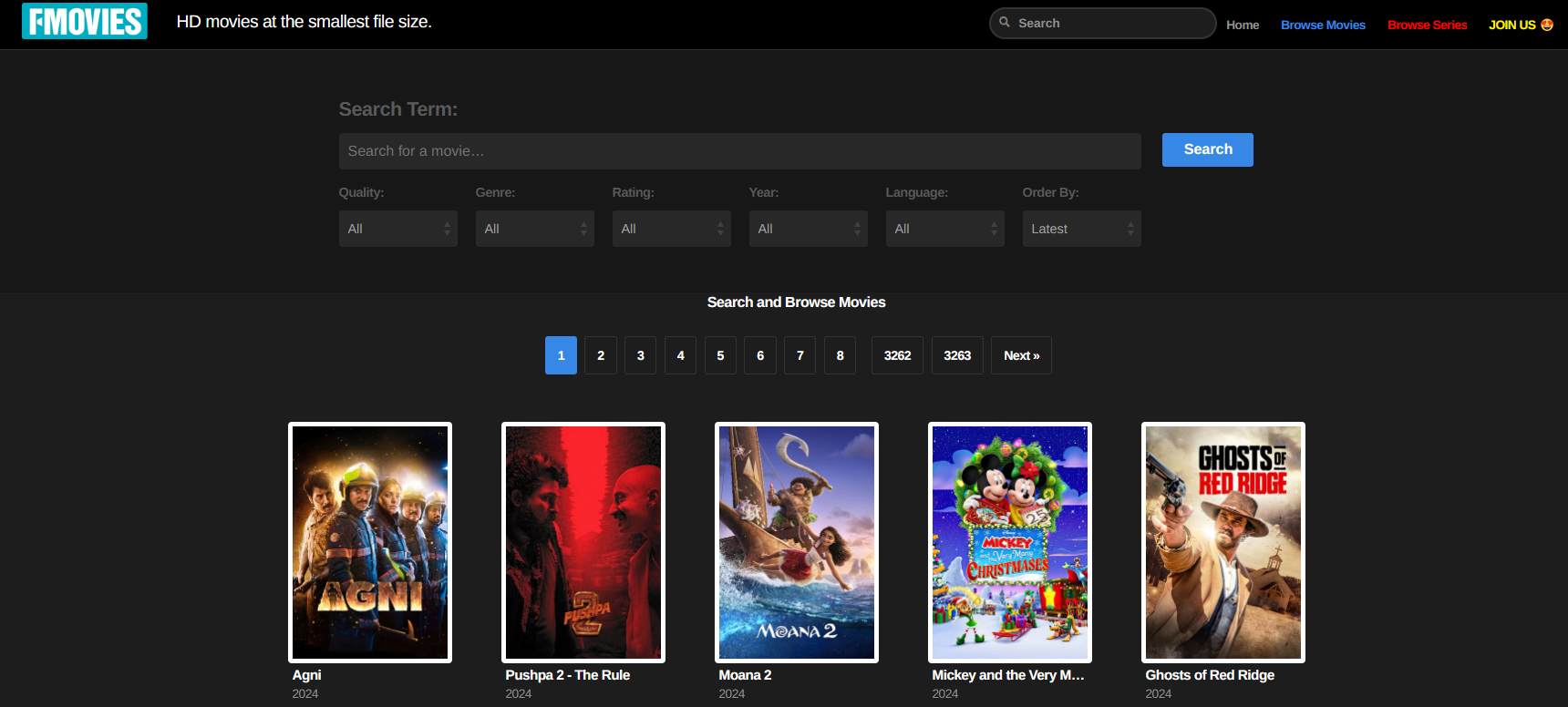Expand the Language filter dropdown
Screen dimensions: 1568x707
944,229
